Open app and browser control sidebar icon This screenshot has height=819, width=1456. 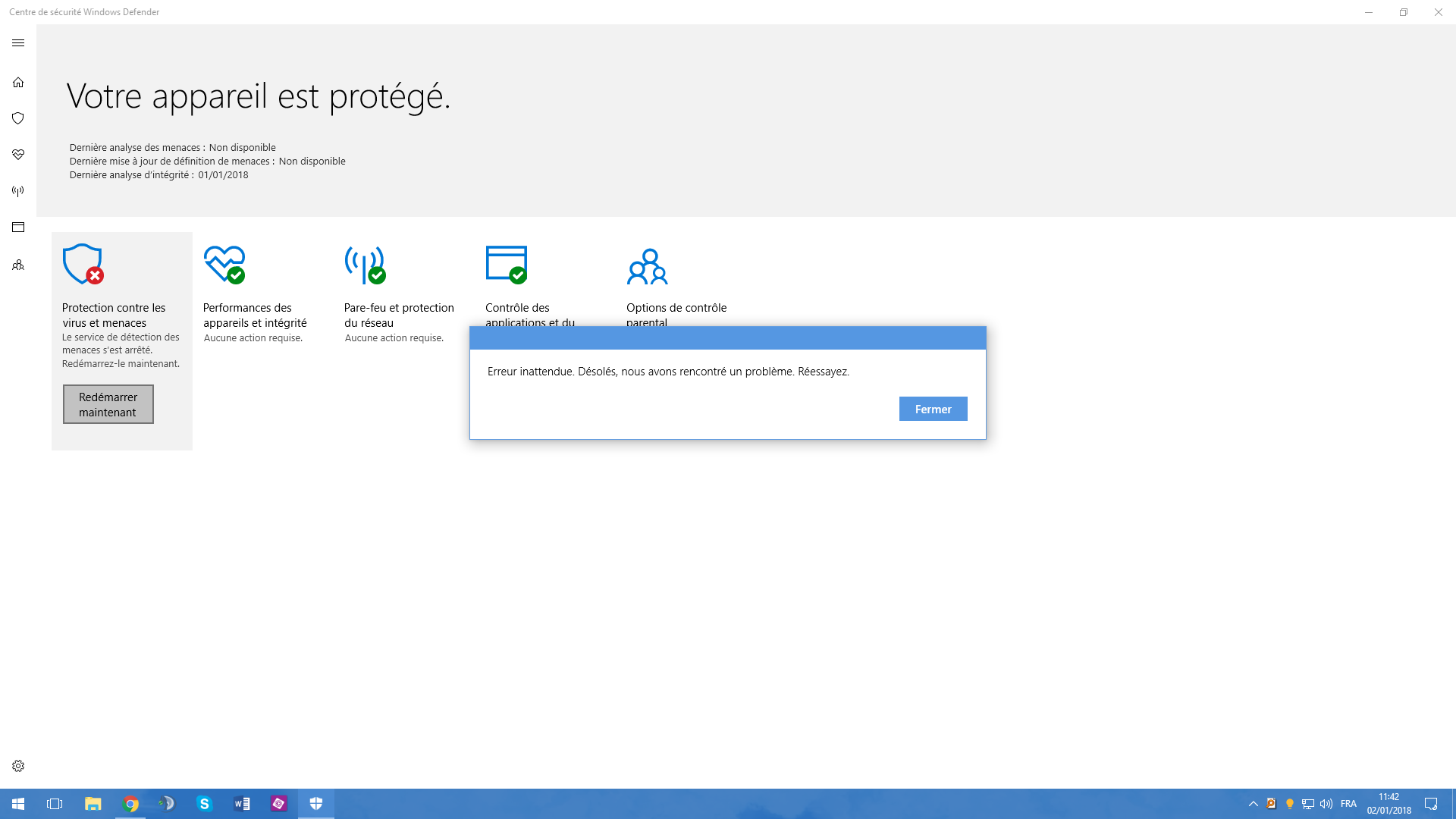click(x=18, y=227)
